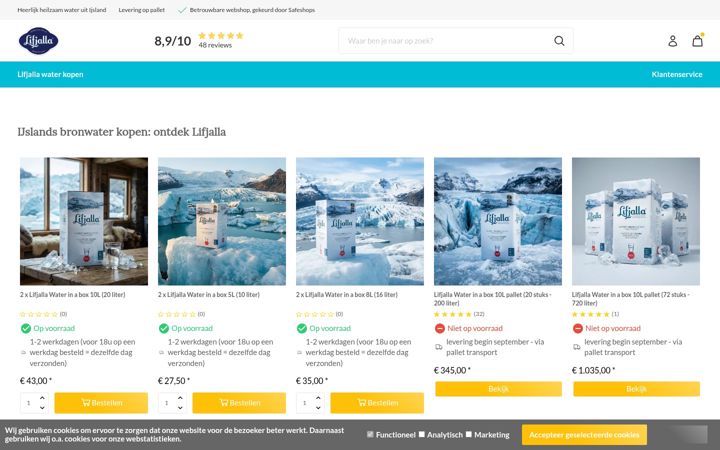Click red out-of-stock icon for 20 stuks pallet
The width and height of the screenshot is (720, 450).
click(x=440, y=328)
